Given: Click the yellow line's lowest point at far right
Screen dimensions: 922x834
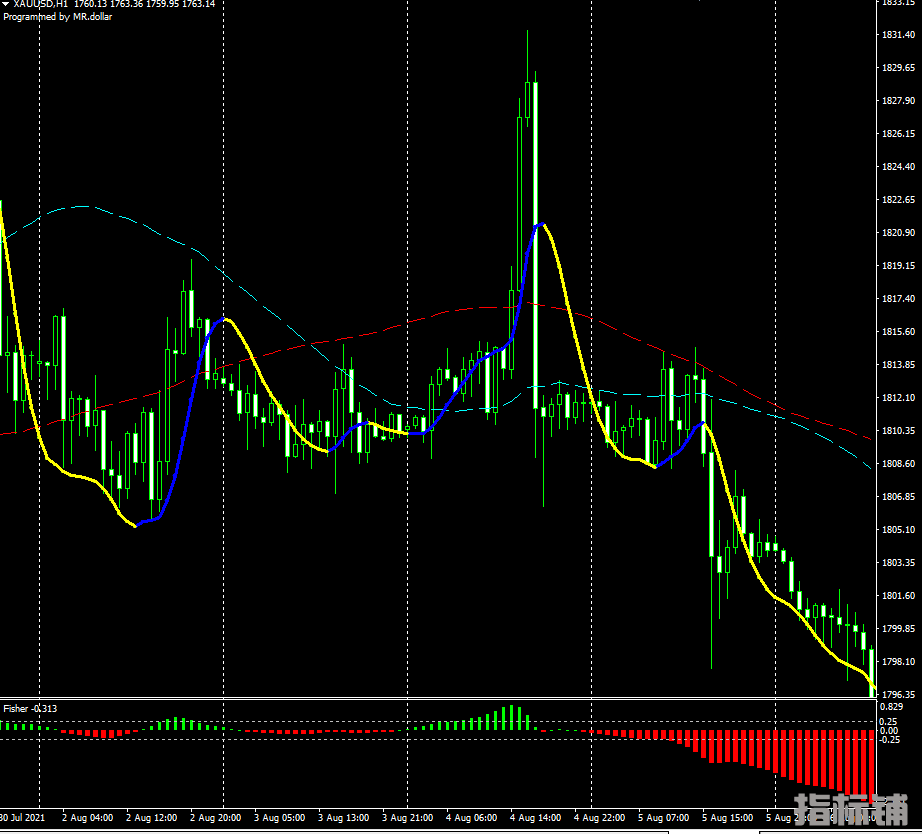Looking at the screenshot, I should 874,688.
